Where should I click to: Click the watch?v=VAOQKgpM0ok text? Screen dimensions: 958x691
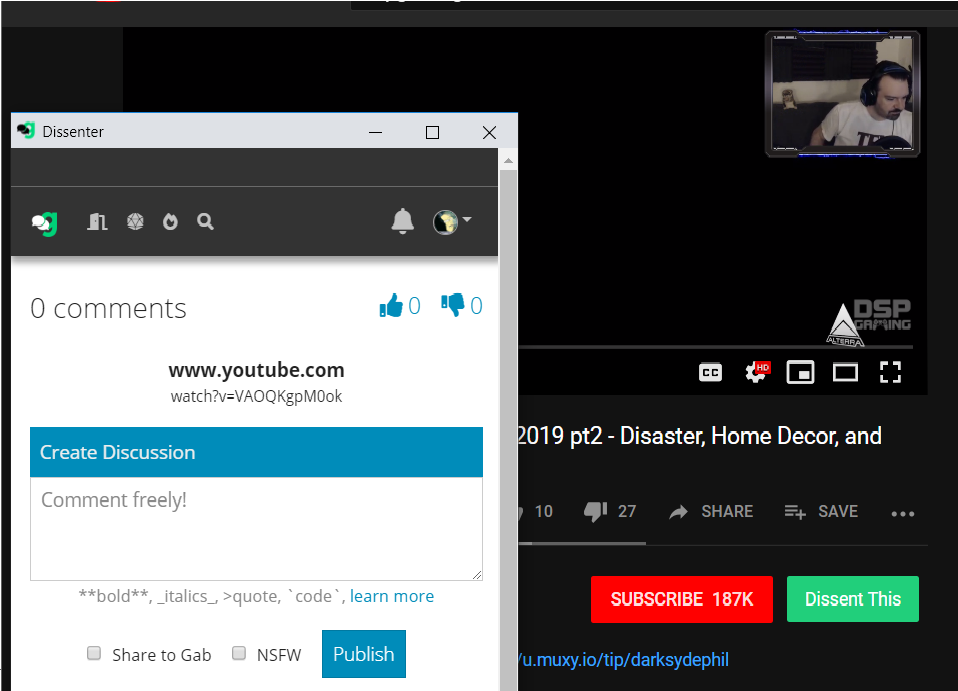[x=257, y=397]
